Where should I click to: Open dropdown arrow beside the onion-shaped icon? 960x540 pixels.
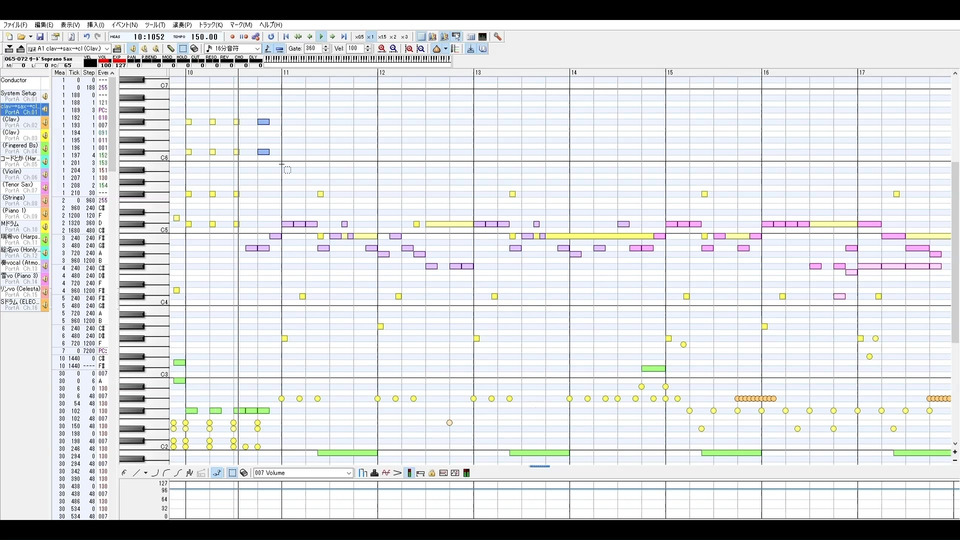(x=445, y=48)
